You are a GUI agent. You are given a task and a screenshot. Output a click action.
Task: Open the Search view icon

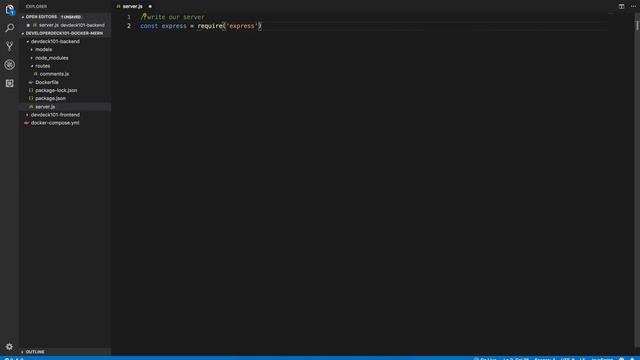[x=9, y=28]
